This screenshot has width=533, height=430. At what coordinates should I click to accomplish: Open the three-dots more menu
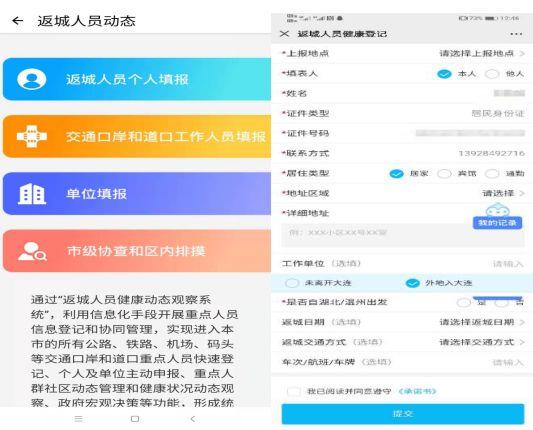click(x=516, y=34)
